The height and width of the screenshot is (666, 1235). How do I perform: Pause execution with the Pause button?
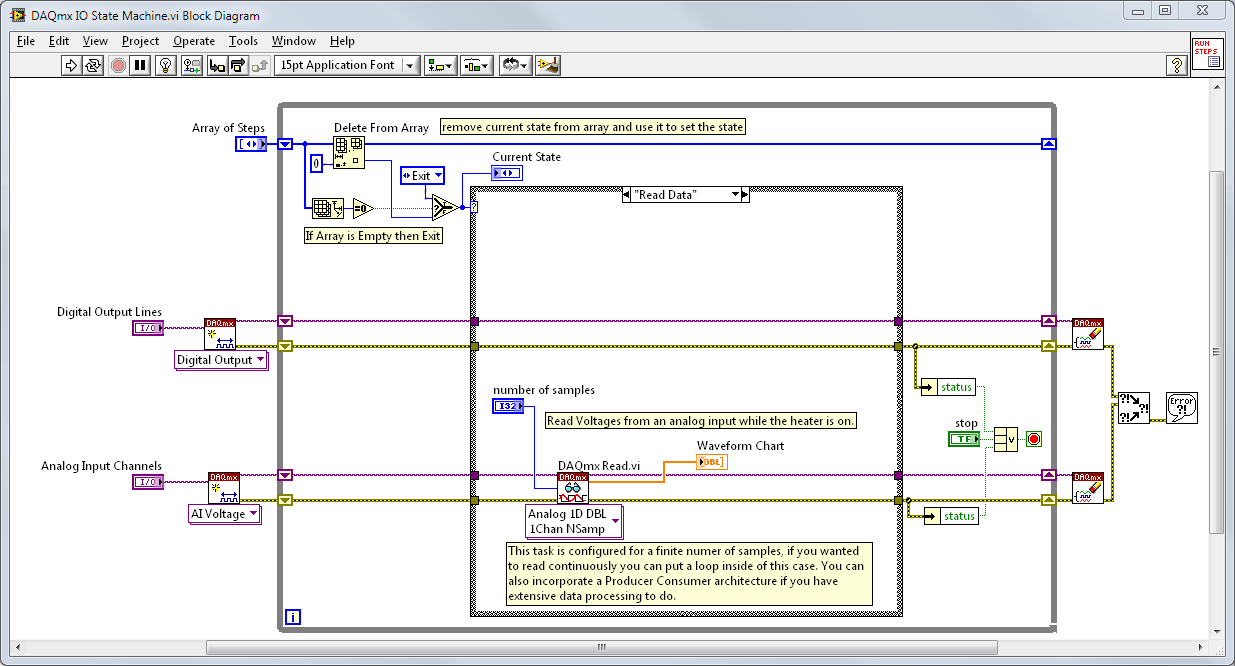[141, 65]
